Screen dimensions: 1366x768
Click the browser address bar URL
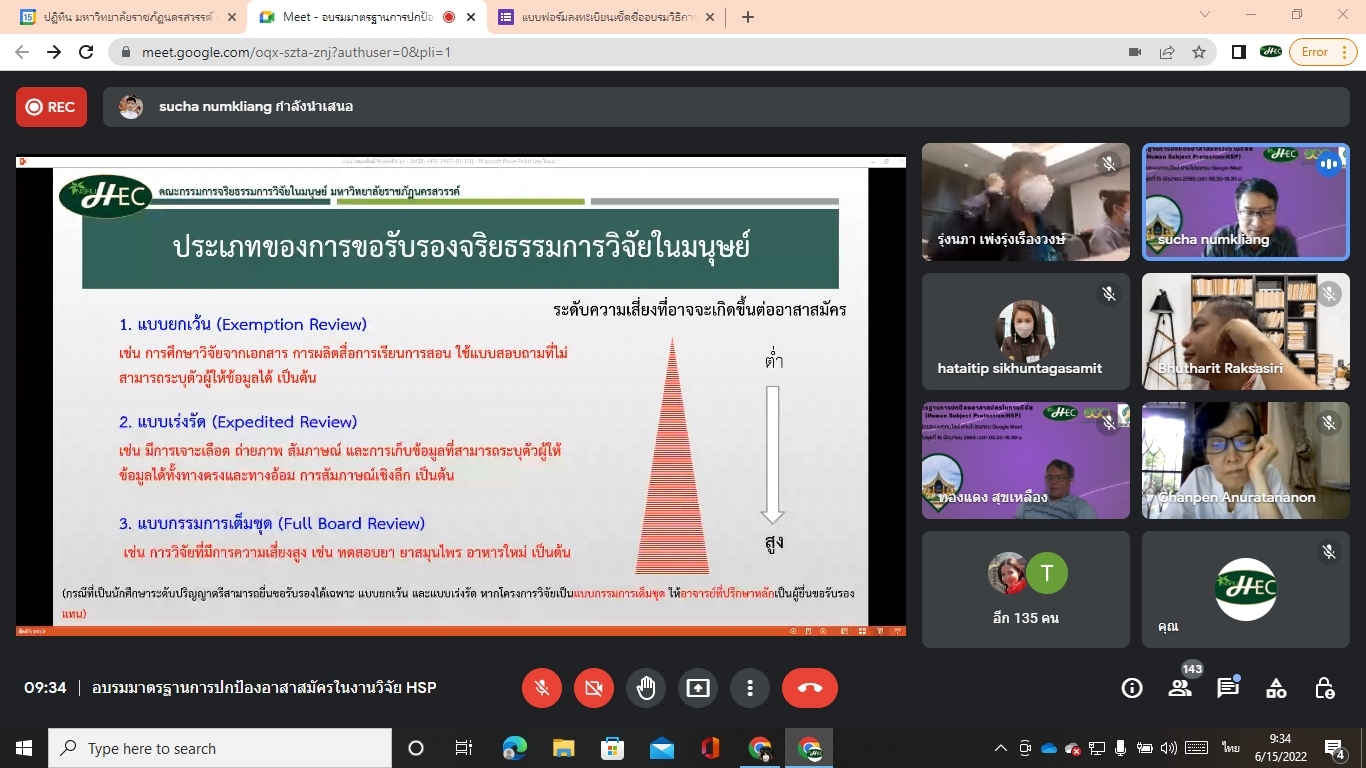[600, 52]
